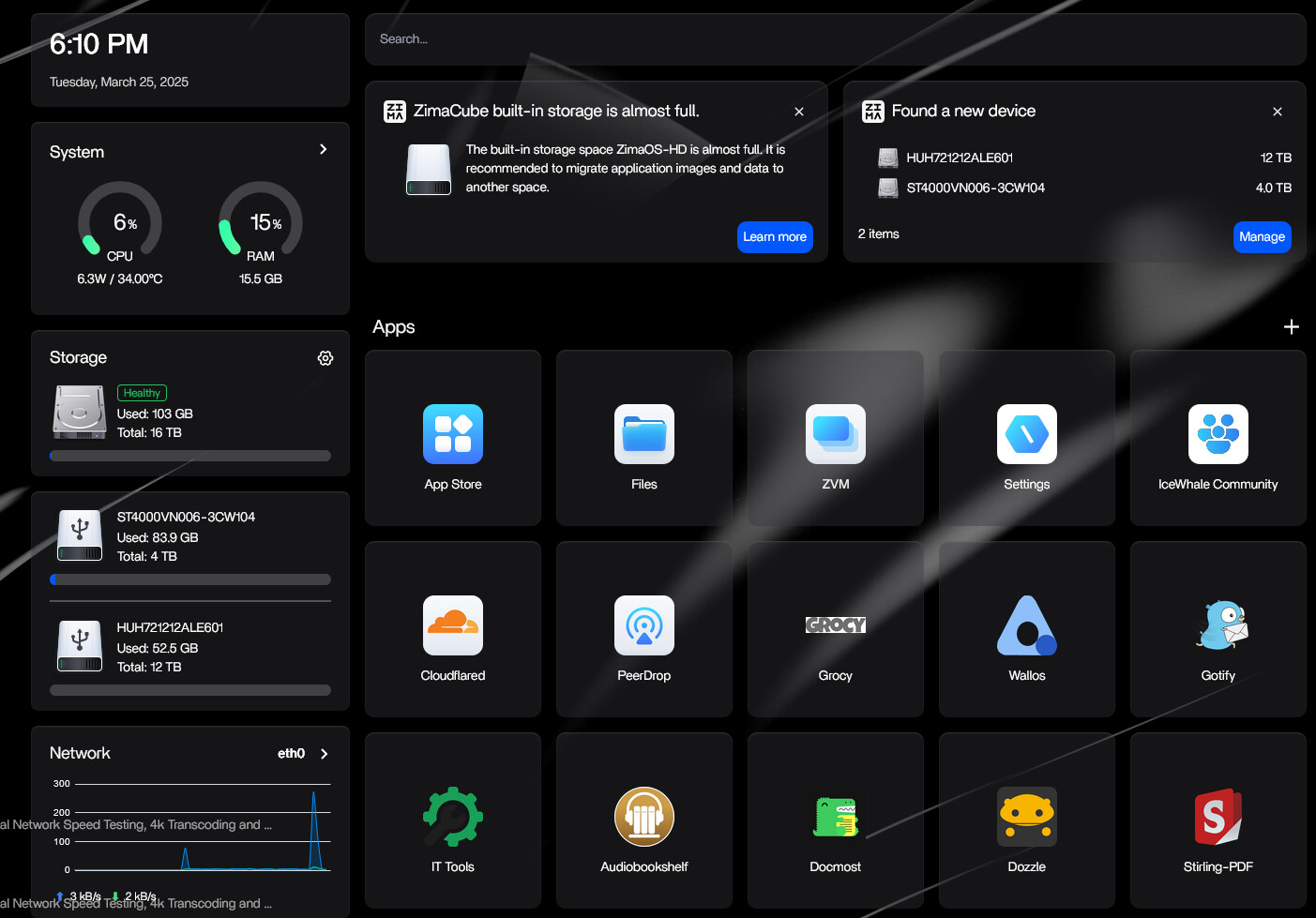Click the main storage usage bar
1316x918 pixels.
190,456
